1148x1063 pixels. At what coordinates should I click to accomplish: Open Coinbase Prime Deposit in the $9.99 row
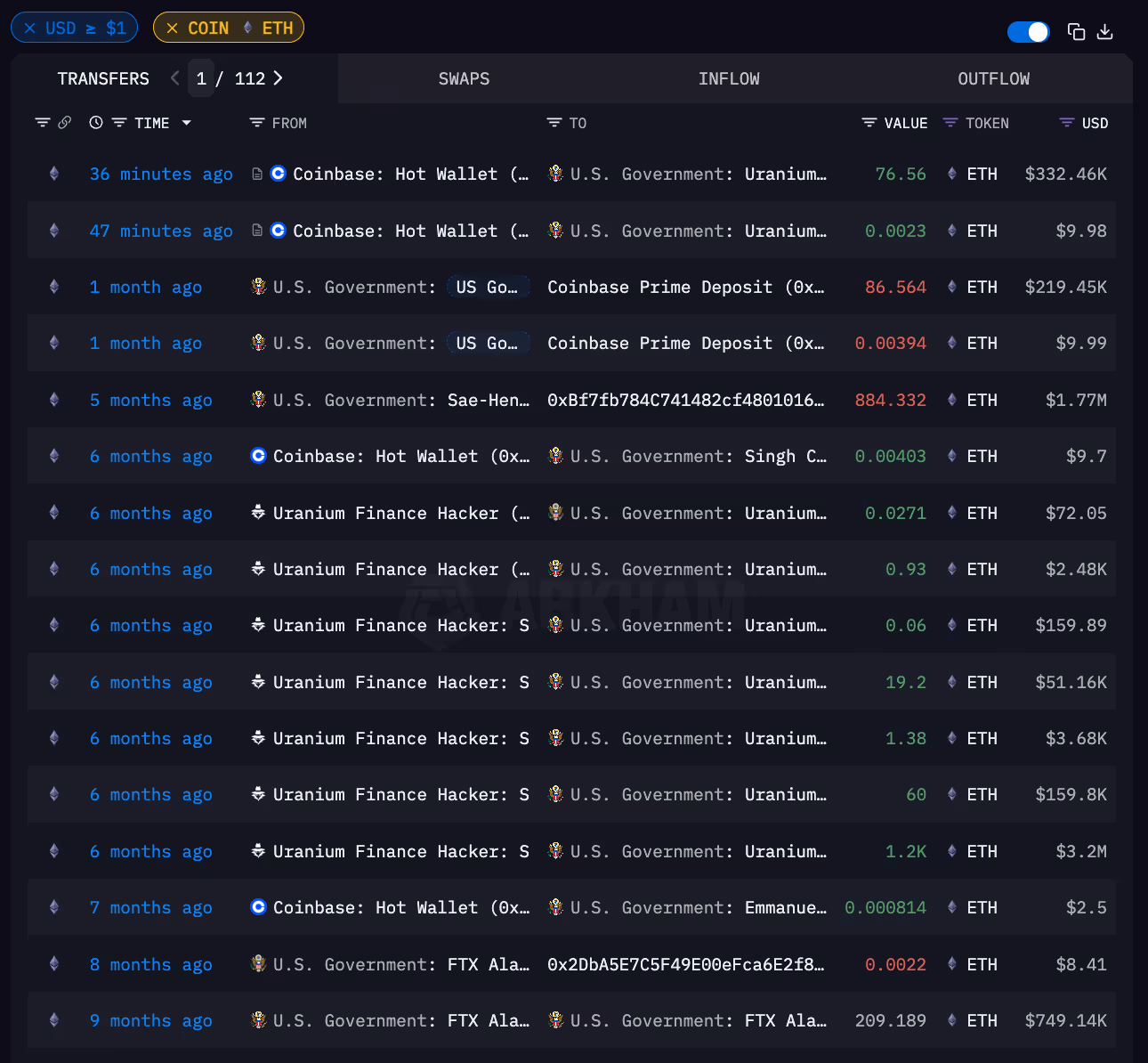[x=686, y=344]
